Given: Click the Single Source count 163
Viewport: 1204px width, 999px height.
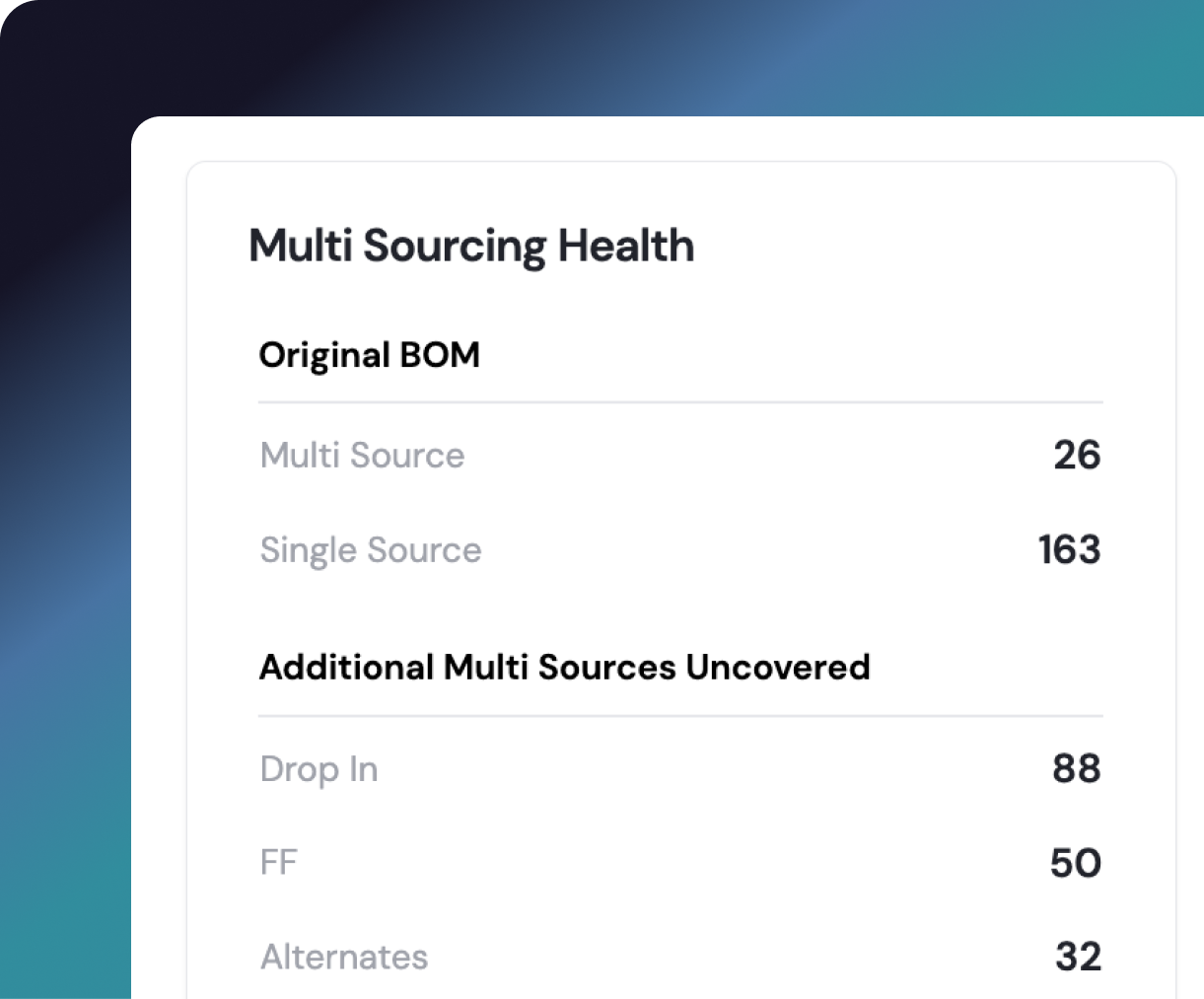Looking at the screenshot, I should [x=1070, y=549].
